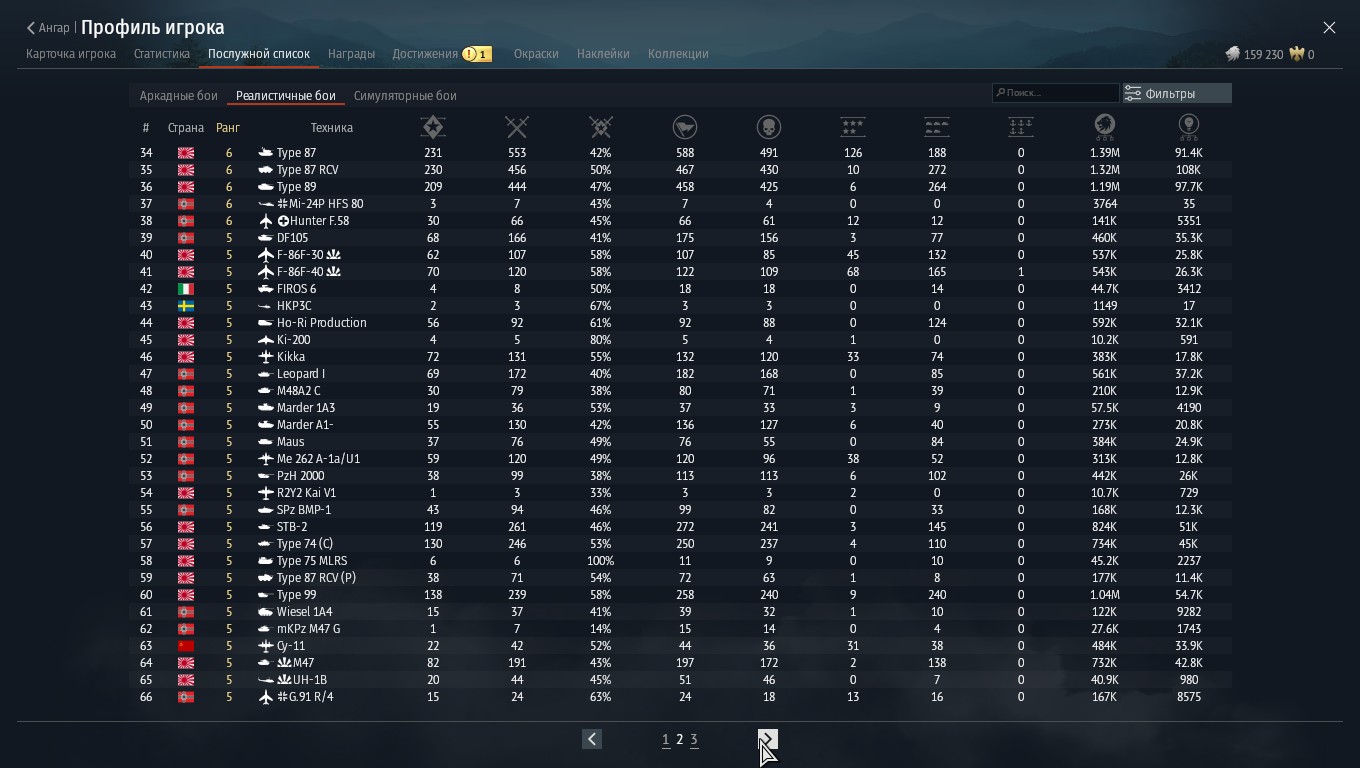The image size is (1360, 768).
Task: Switch to Аркадные бои mode
Action: 179,96
